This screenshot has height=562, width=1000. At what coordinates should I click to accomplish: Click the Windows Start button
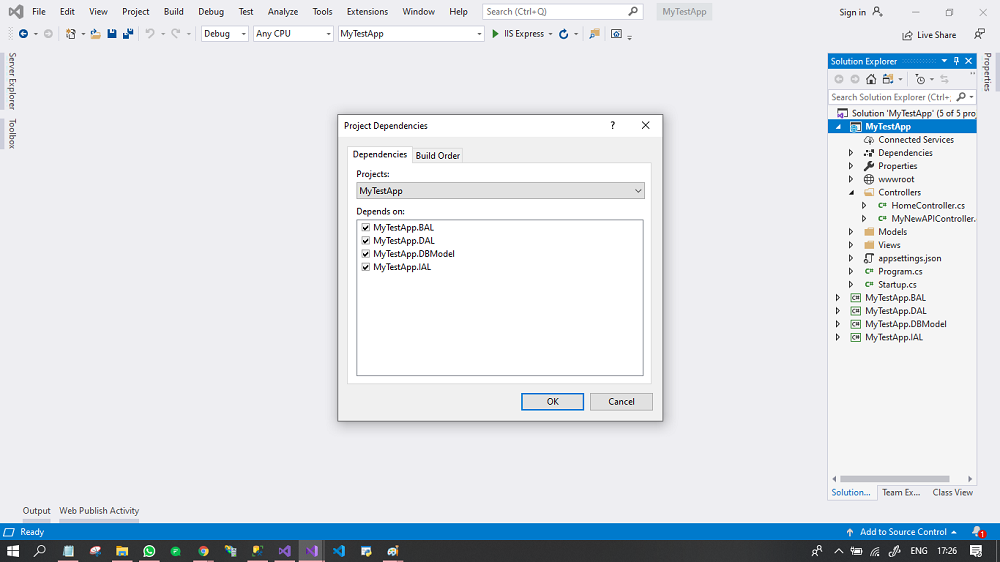(x=13, y=551)
